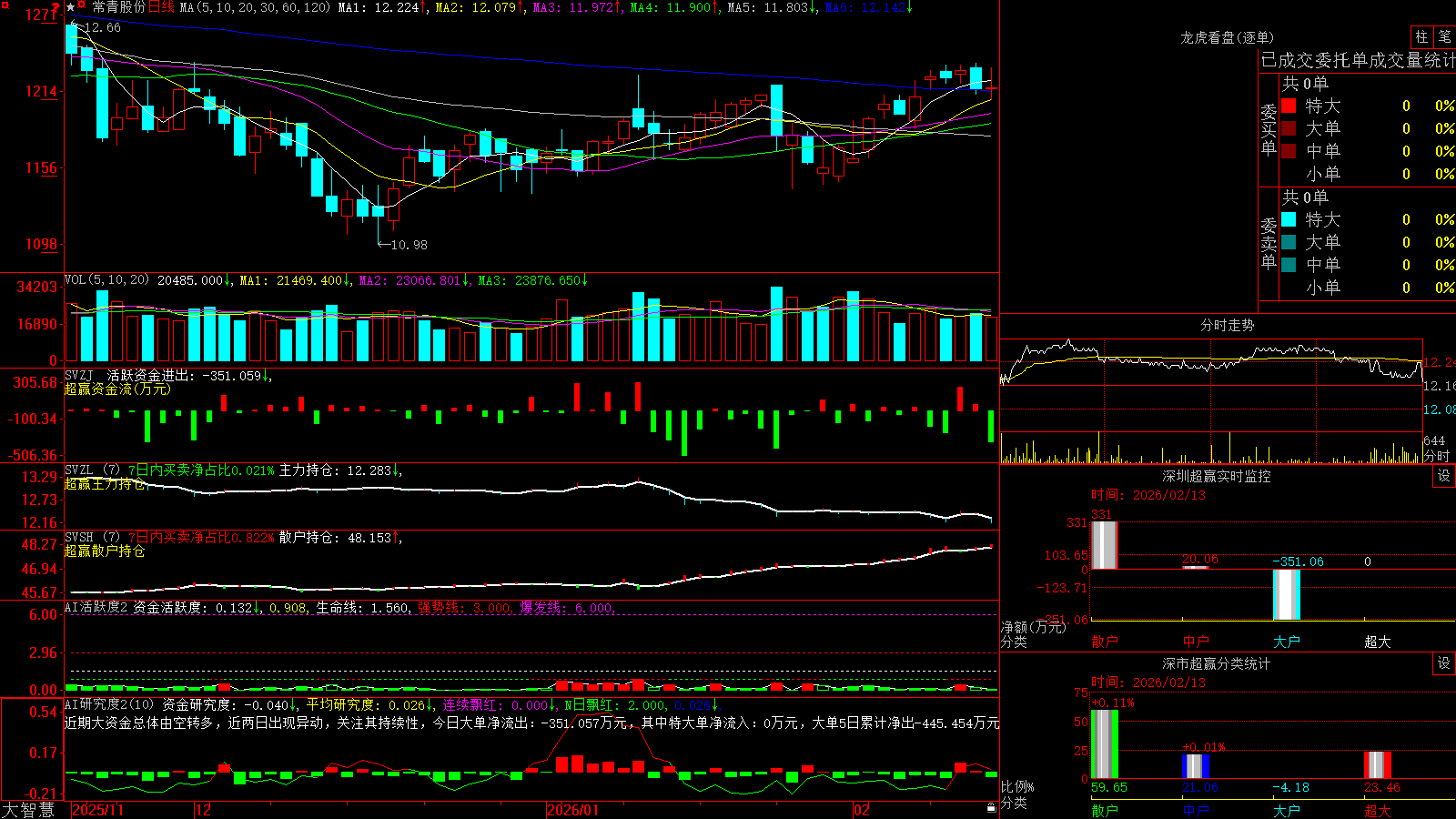Click the star favorite icon beside 常青股份
The height and width of the screenshot is (819, 1456).
tap(71, 7)
